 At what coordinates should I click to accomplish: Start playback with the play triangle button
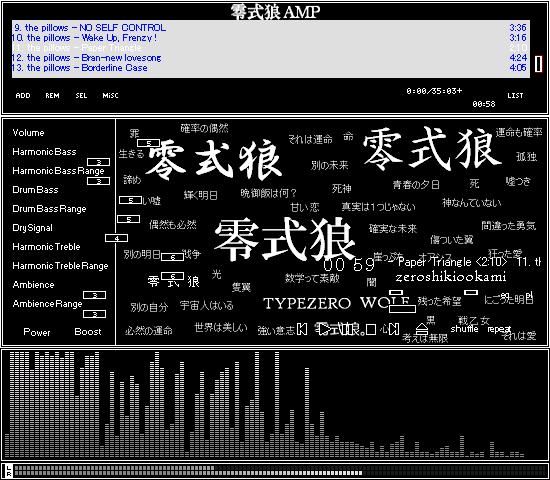click(324, 329)
